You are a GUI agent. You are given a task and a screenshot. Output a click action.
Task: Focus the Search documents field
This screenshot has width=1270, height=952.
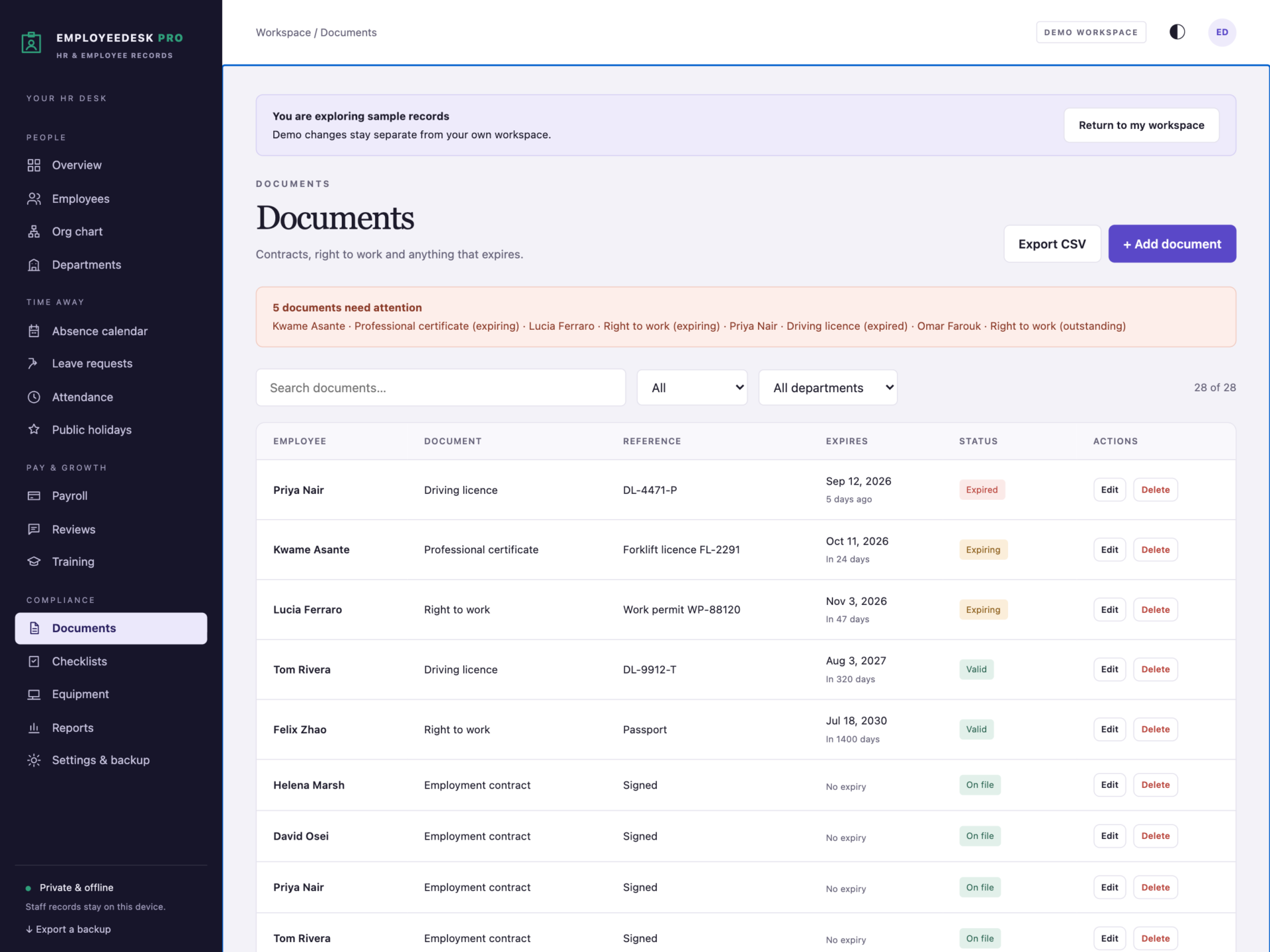click(441, 388)
